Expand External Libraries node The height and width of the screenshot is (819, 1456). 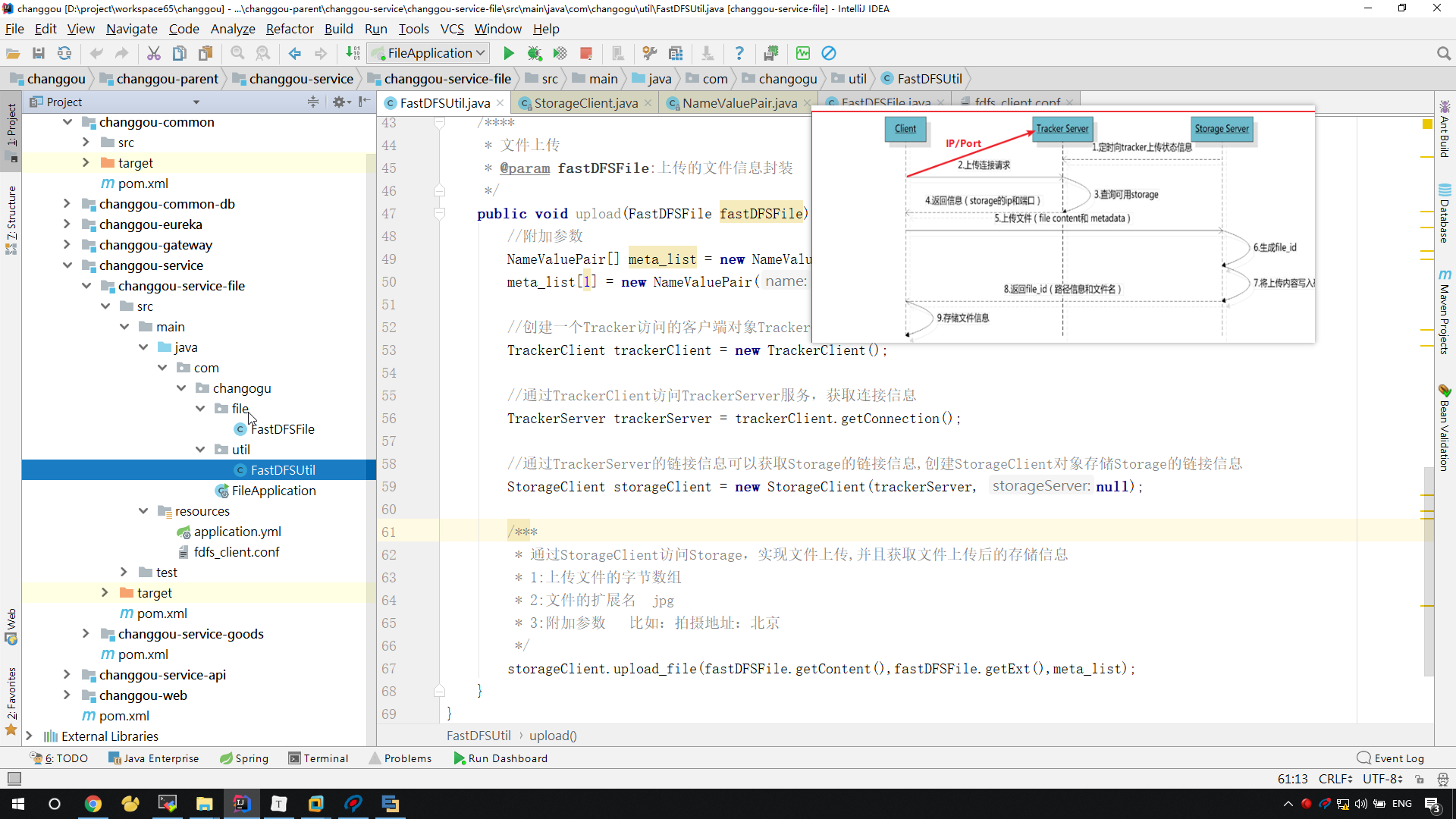click(30, 736)
